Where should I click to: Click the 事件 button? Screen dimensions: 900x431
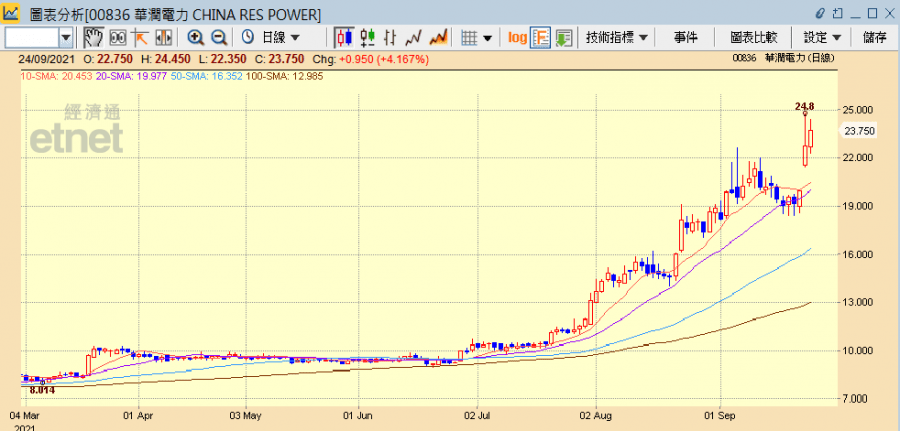pos(686,37)
